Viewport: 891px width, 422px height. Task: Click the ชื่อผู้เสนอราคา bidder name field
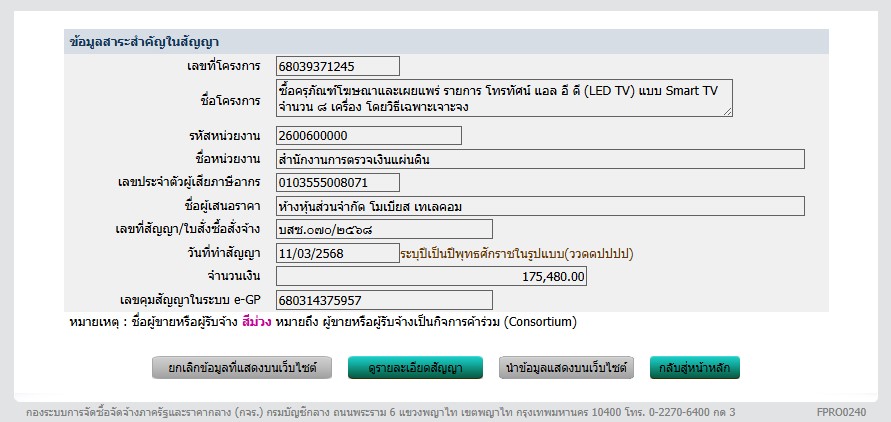point(539,206)
